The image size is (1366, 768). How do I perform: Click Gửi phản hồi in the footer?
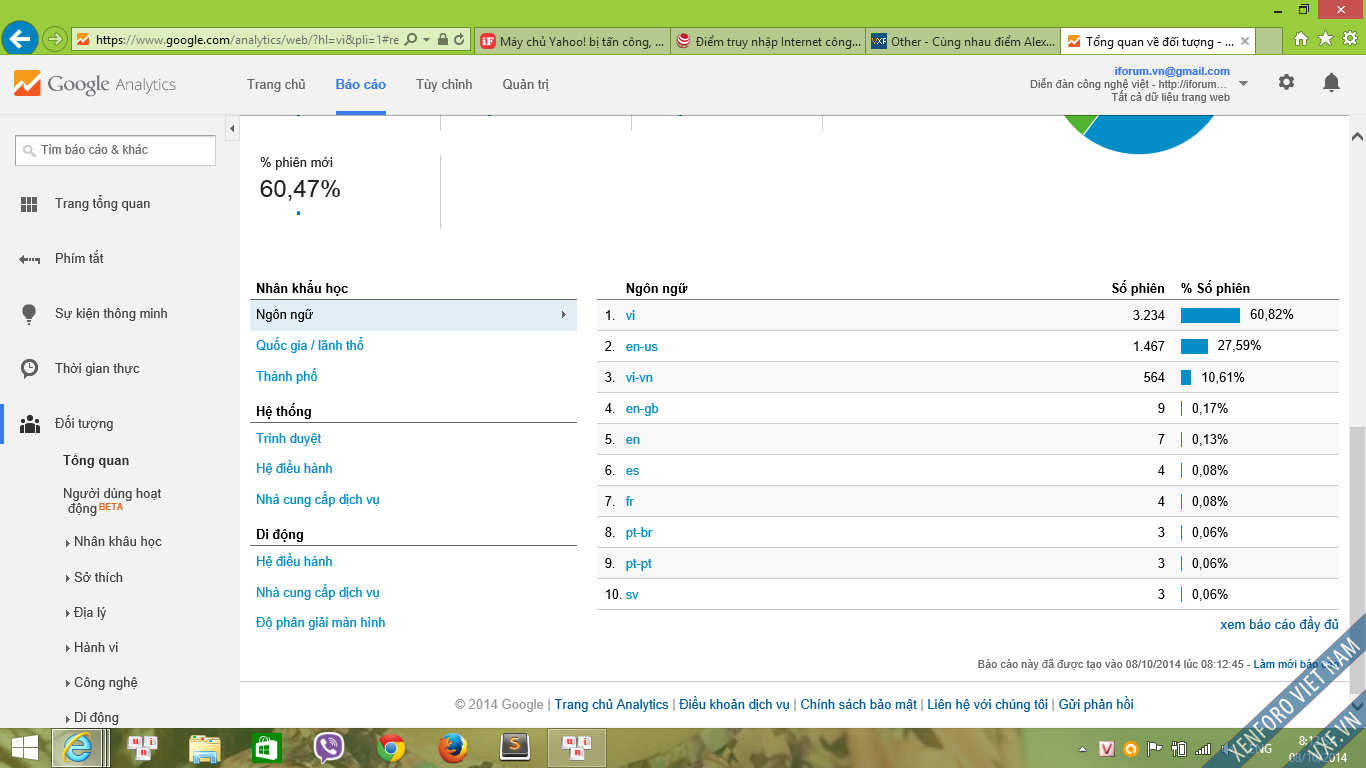(1096, 705)
